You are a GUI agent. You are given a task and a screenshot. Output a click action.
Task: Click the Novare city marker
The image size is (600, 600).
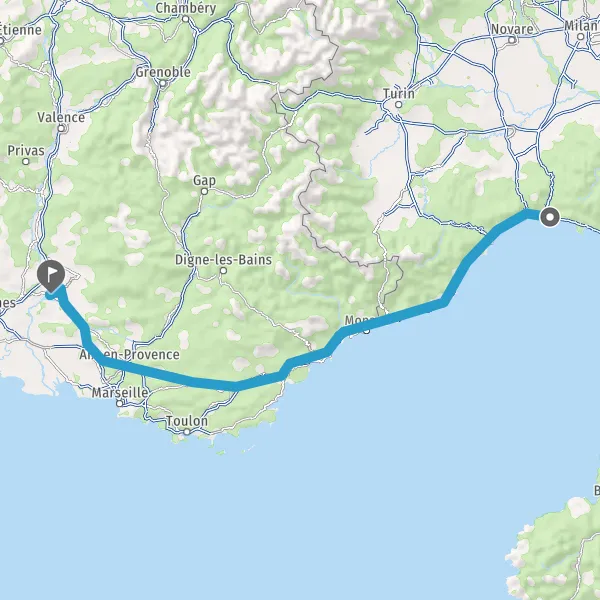point(512,40)
